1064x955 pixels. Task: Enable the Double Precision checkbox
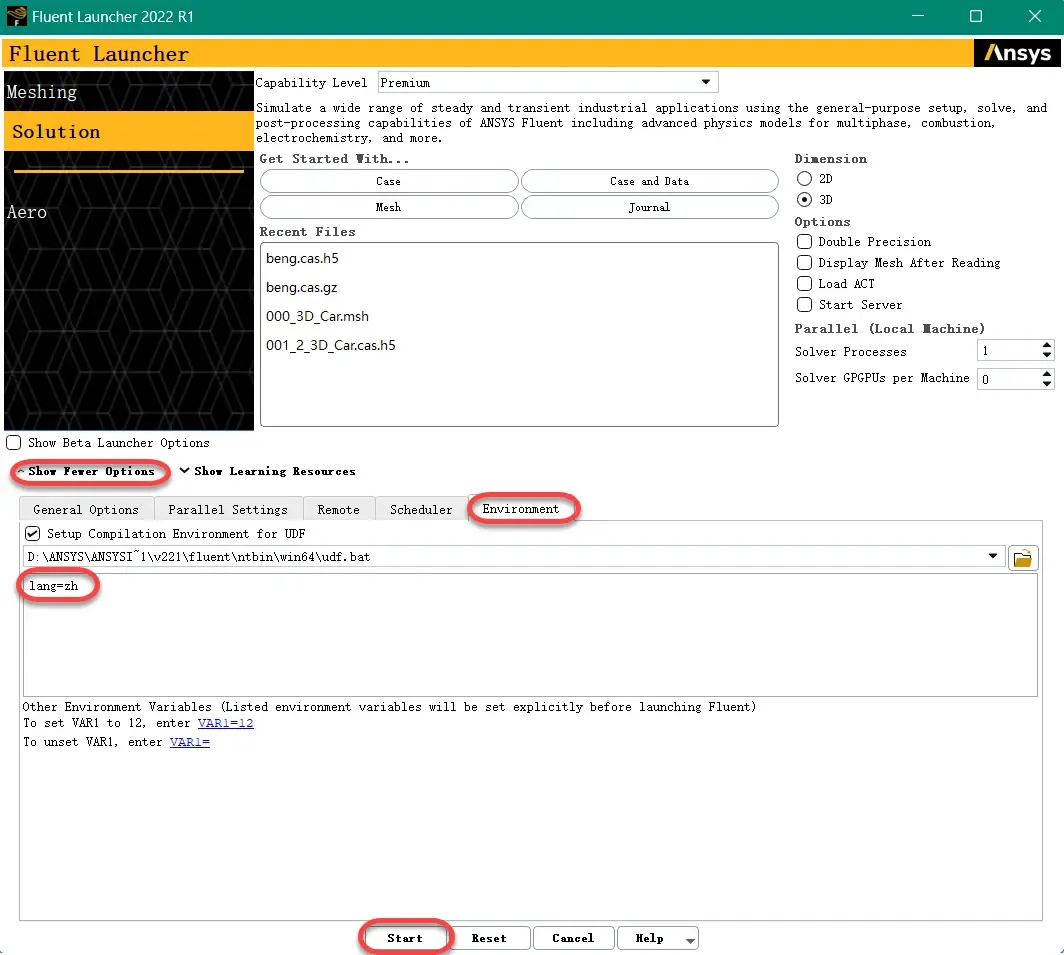click(x=804, y=242)
